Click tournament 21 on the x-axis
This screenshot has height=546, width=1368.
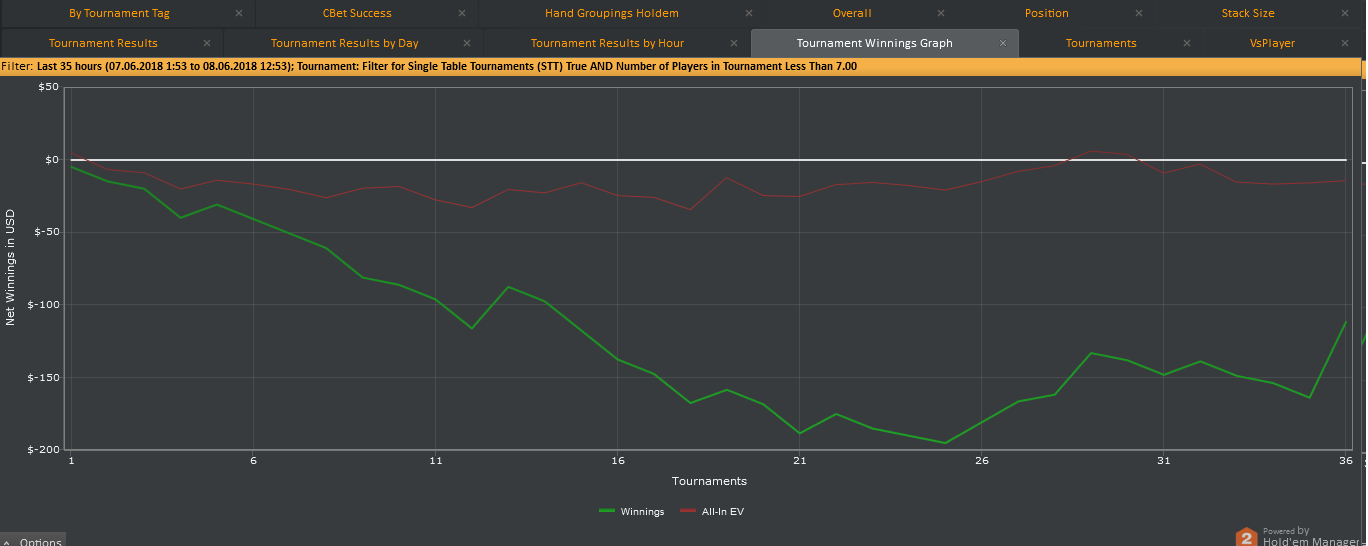click(799, 461)
